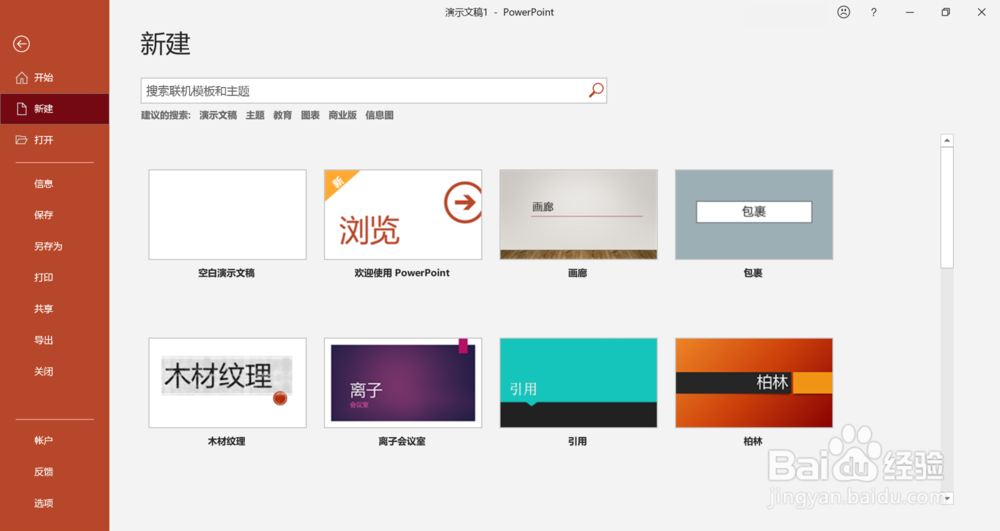Restore down the PowerPoint window
The width and height of the screenshot is (1000, 531).
945,12
